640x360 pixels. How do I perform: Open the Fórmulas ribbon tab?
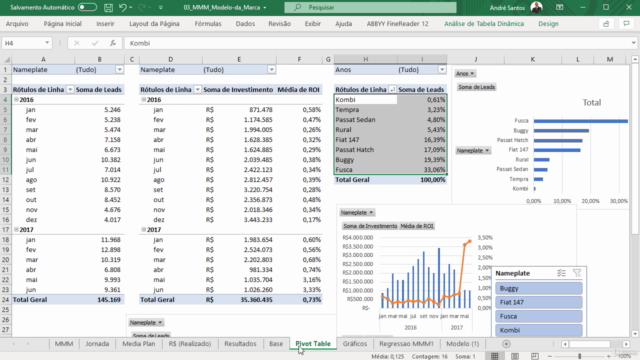[208, 24]
